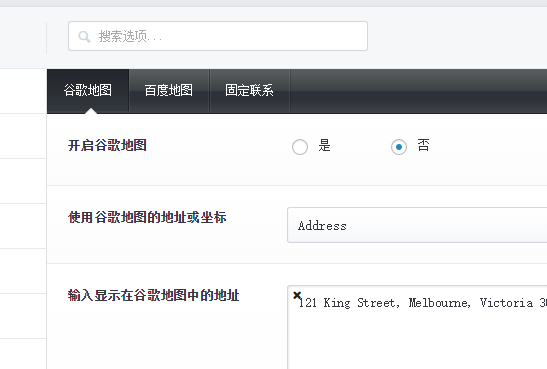Select the 是 radio button
The width and height of the screenshot is (547, 369).
click(300, 147)
